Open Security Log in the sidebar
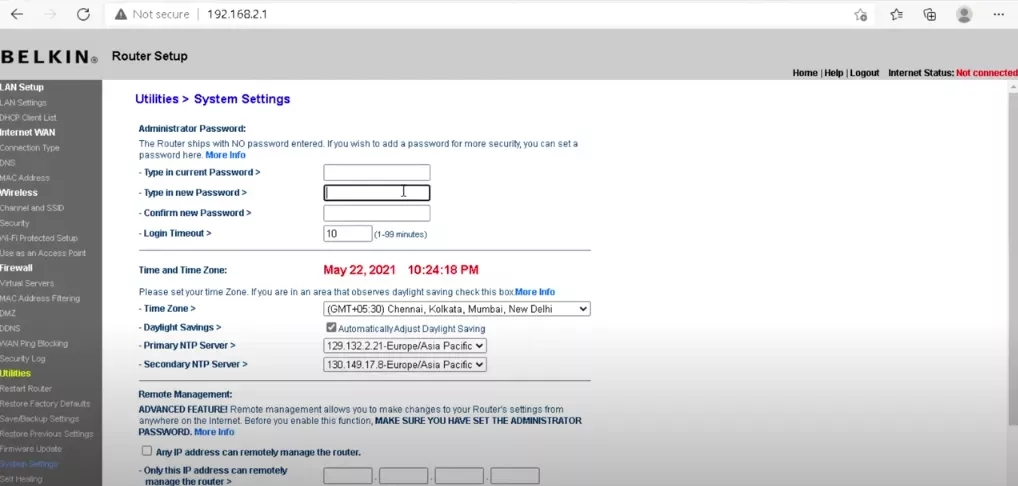Viewport: 1018px width, 486px height. pyautogui.click(x=22, y=358)
